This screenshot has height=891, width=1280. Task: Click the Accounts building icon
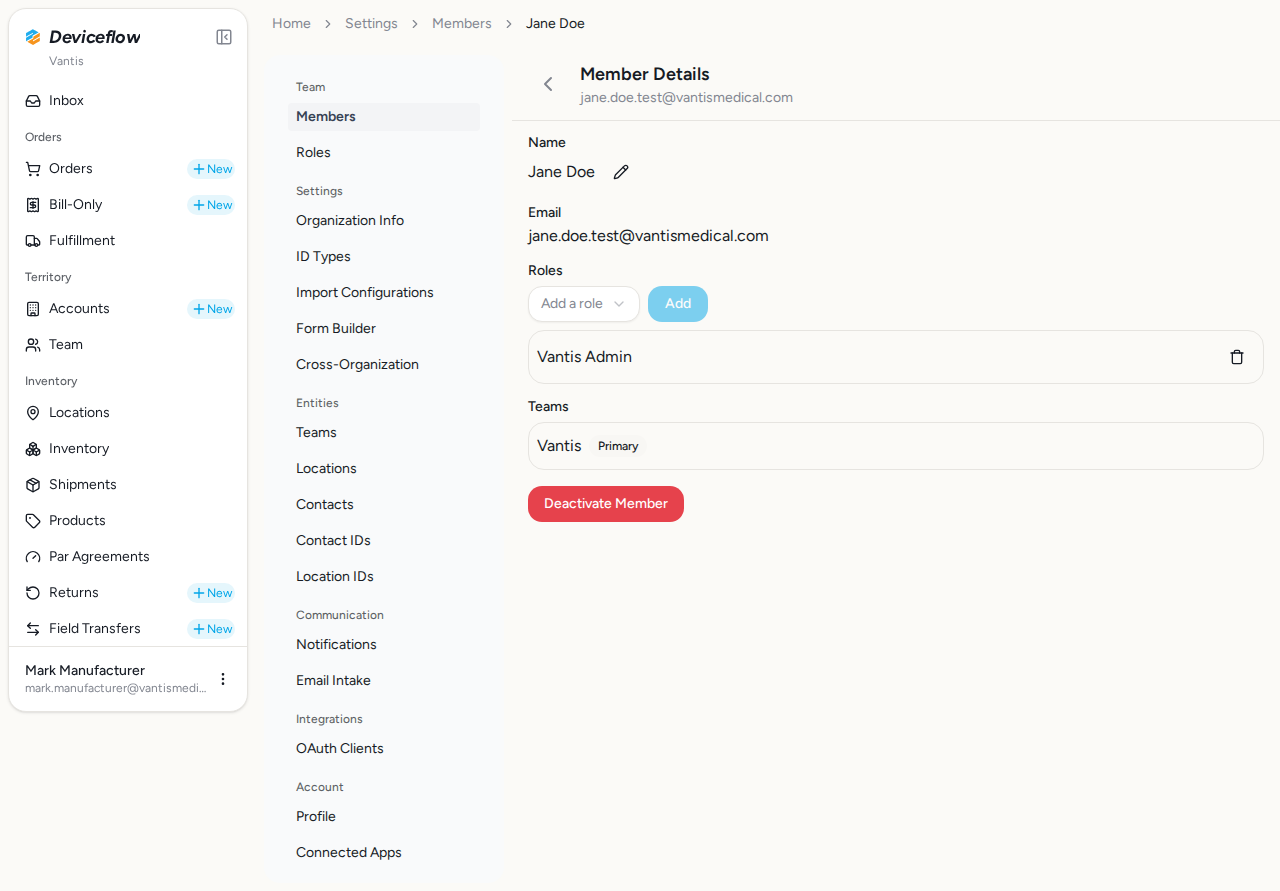point(33,309)
